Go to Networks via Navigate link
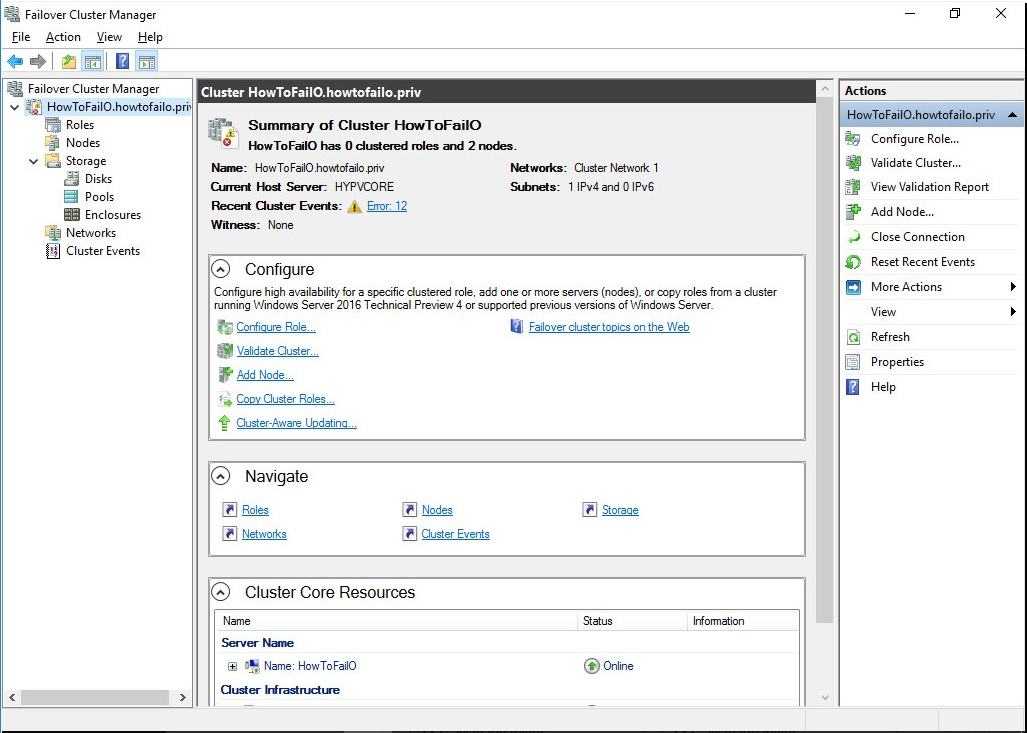 pos(264,535)
